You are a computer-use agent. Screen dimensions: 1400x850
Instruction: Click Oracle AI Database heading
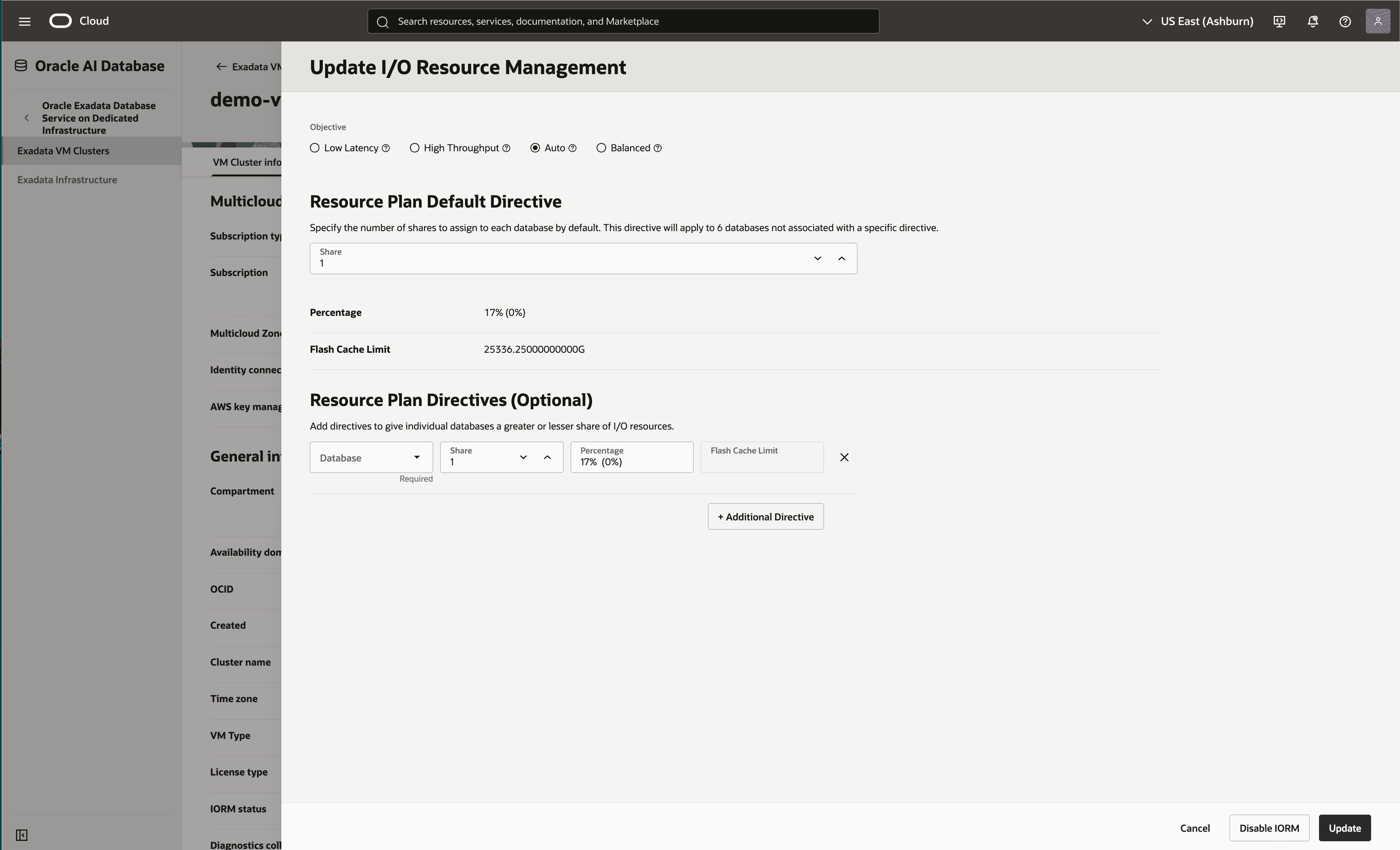coord(100,66)
